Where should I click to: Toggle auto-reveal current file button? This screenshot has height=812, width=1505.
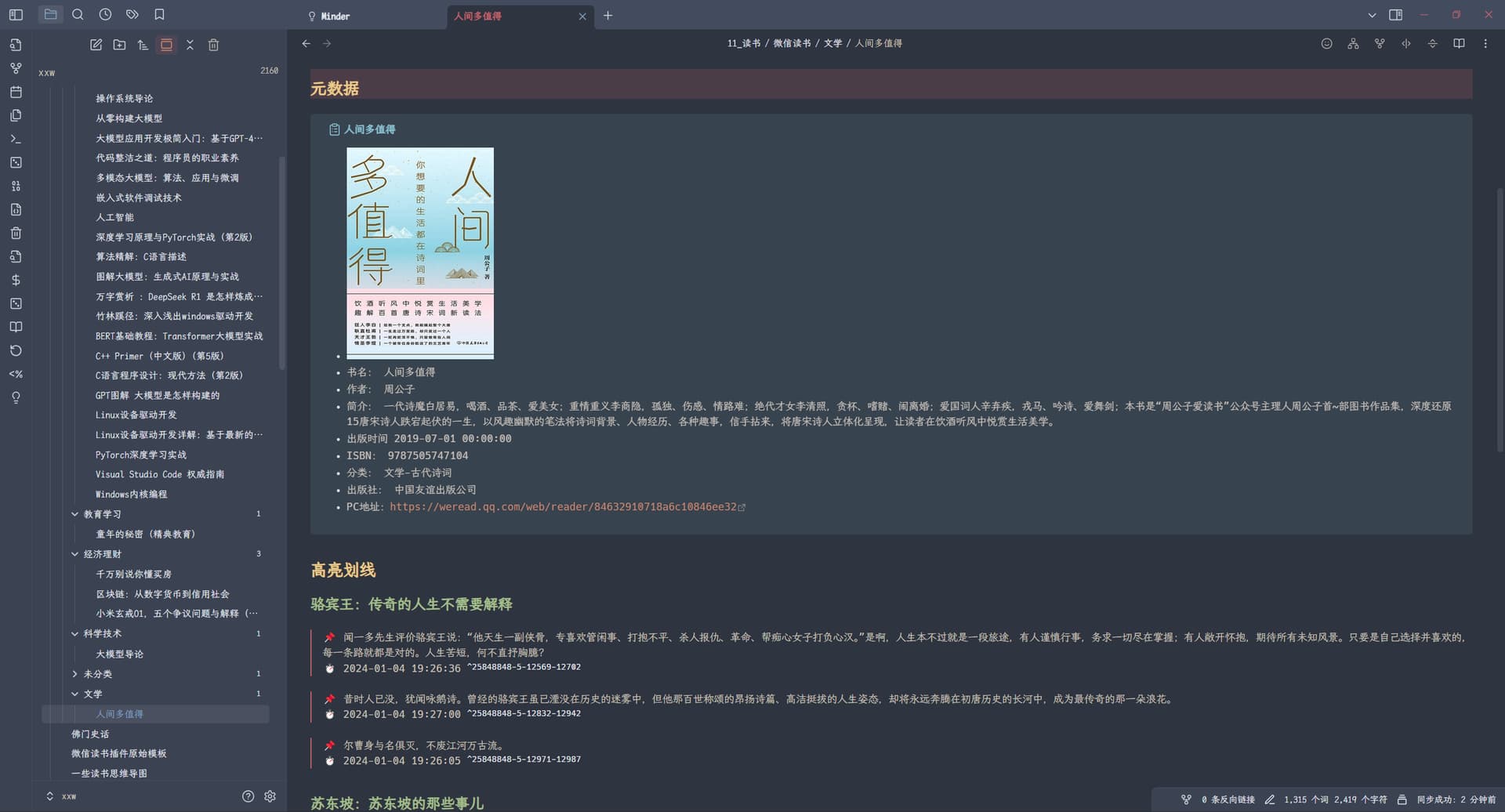[x=166, y=45]
